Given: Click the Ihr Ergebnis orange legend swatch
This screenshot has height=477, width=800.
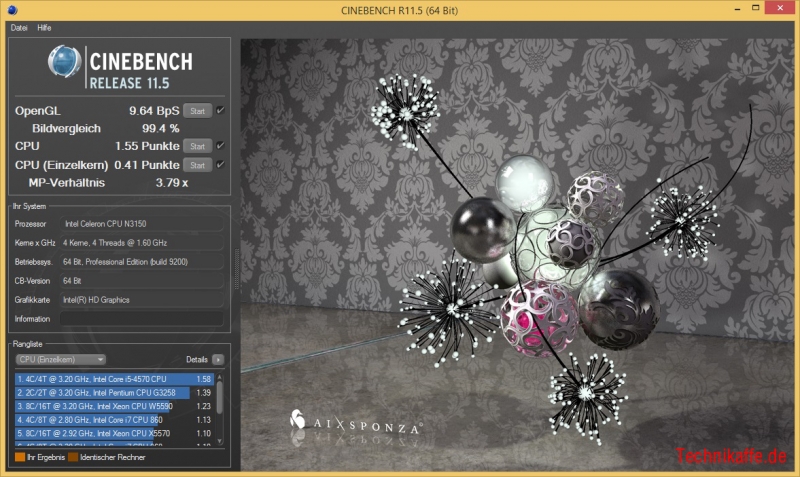Looking at the screenshot, I should tap(20, 457).
